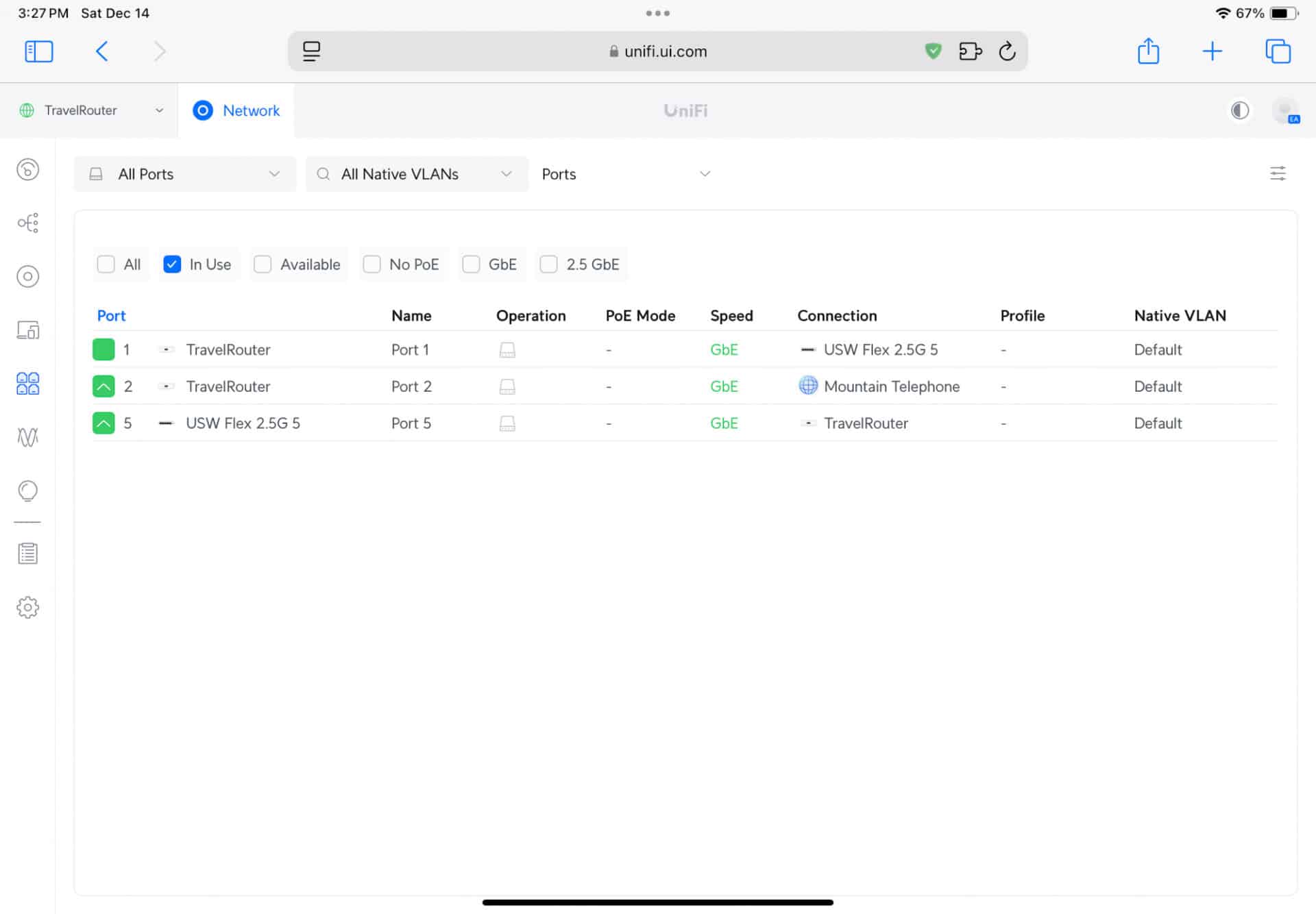
Task: Open the extensions icon in address bar
Action: 970,51
